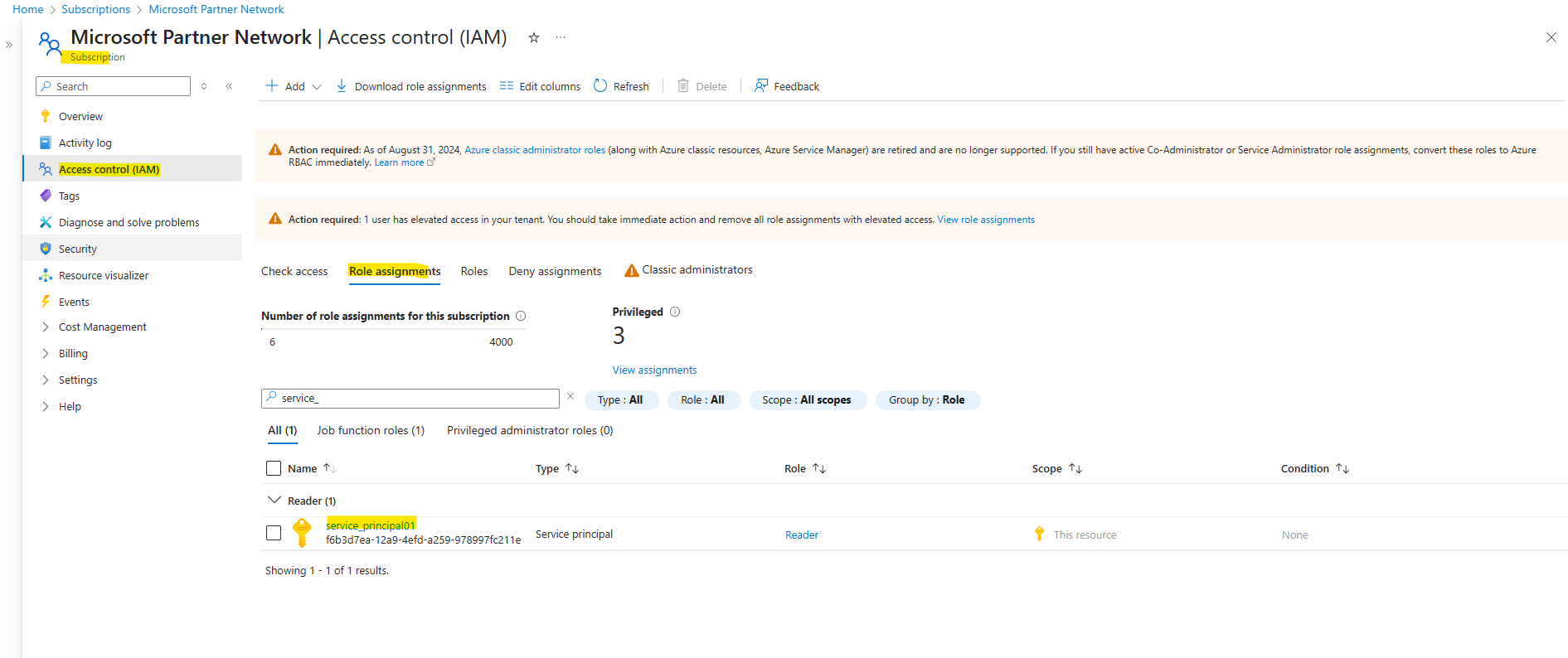The width and height of the screenshot is (1568, 658).
Task: Click Download role assignments
Action: click(411, 86)
